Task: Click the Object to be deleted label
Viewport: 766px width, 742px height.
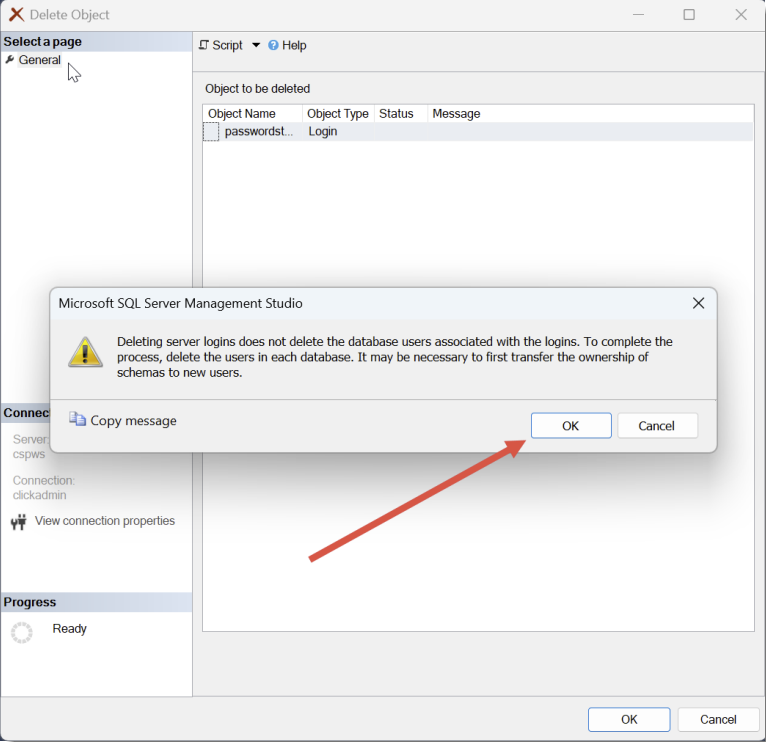Action: point(257,88)
